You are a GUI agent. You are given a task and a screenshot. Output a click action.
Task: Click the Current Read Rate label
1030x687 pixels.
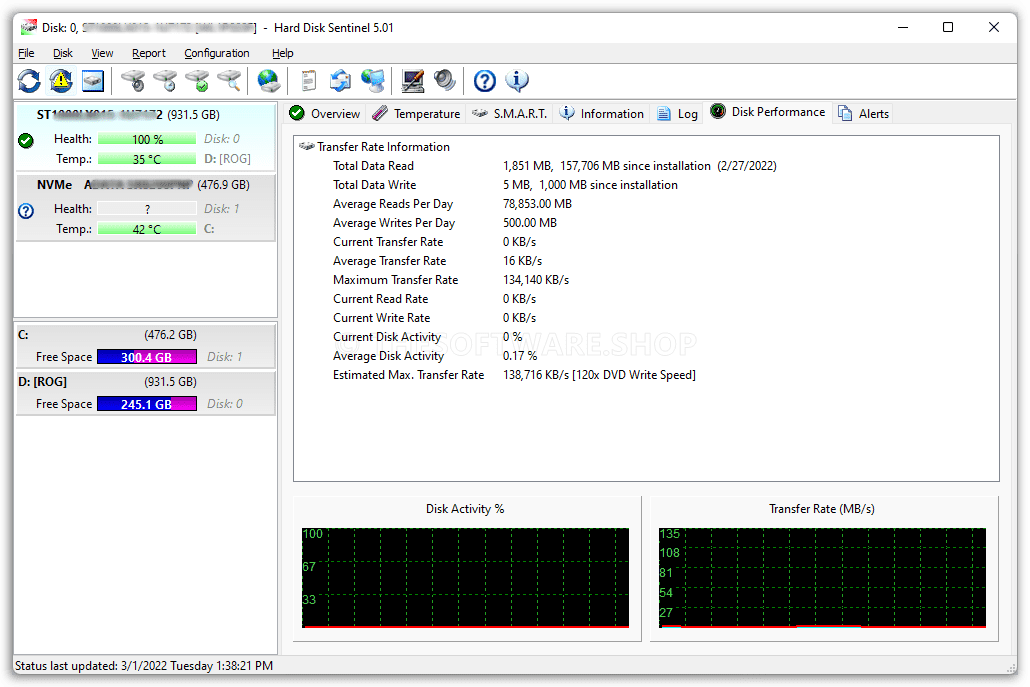(380, 299)
